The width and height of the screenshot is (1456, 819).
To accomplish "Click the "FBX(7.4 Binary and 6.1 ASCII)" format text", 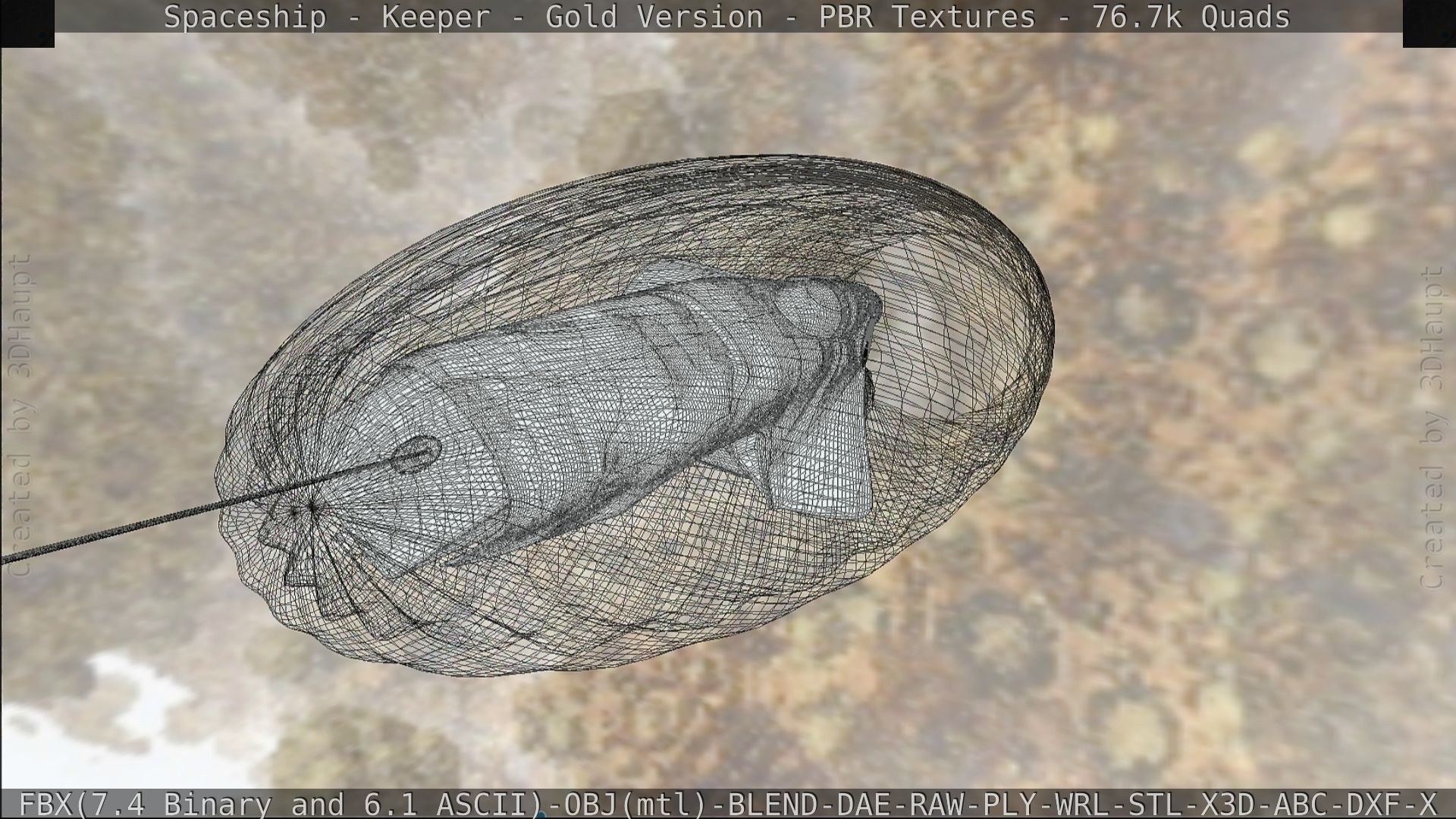I will [281, 804].
